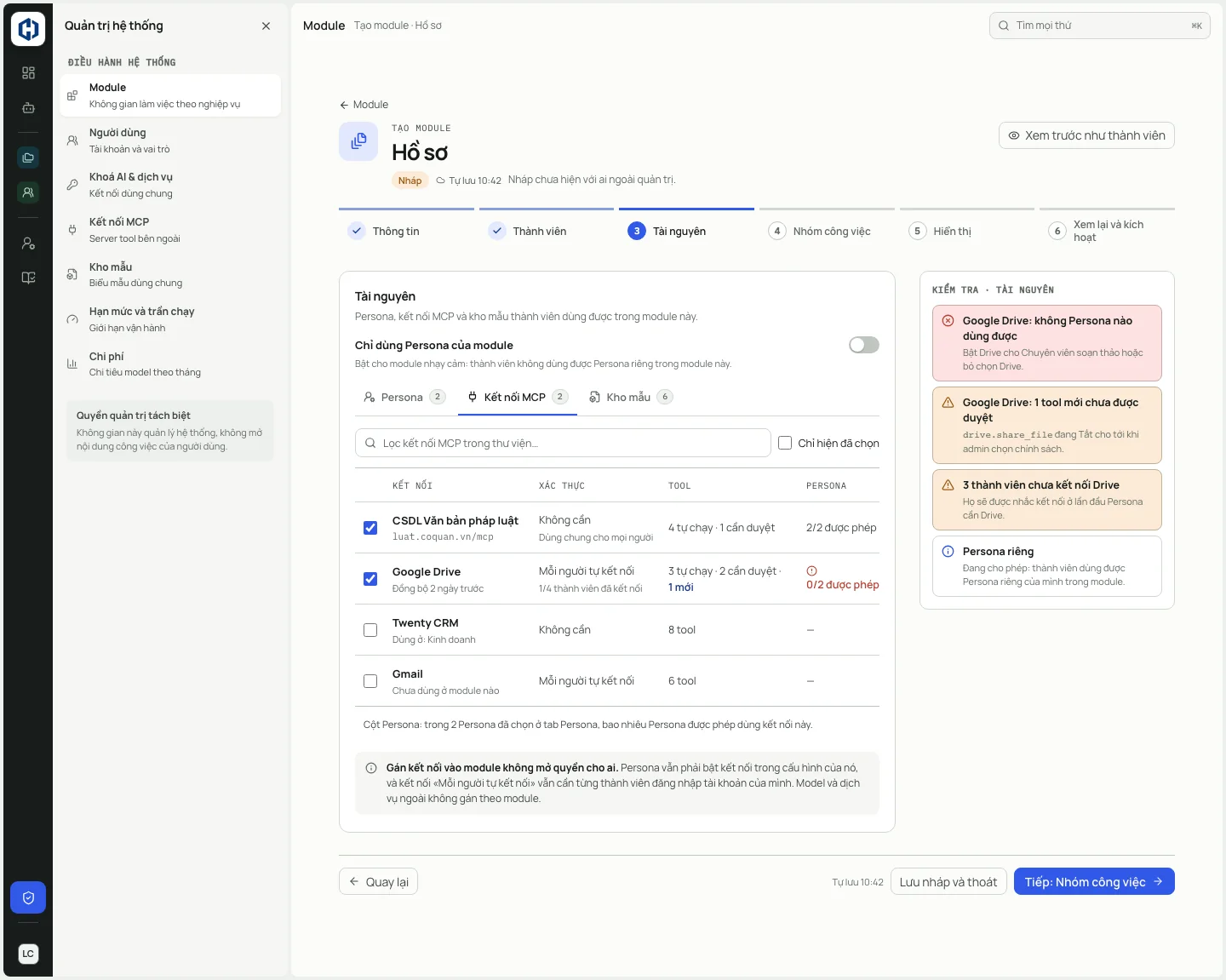Uncheck the Google Drive connection checkbox
Screen dimensions: 1226x980
click(x=370, y=579)
